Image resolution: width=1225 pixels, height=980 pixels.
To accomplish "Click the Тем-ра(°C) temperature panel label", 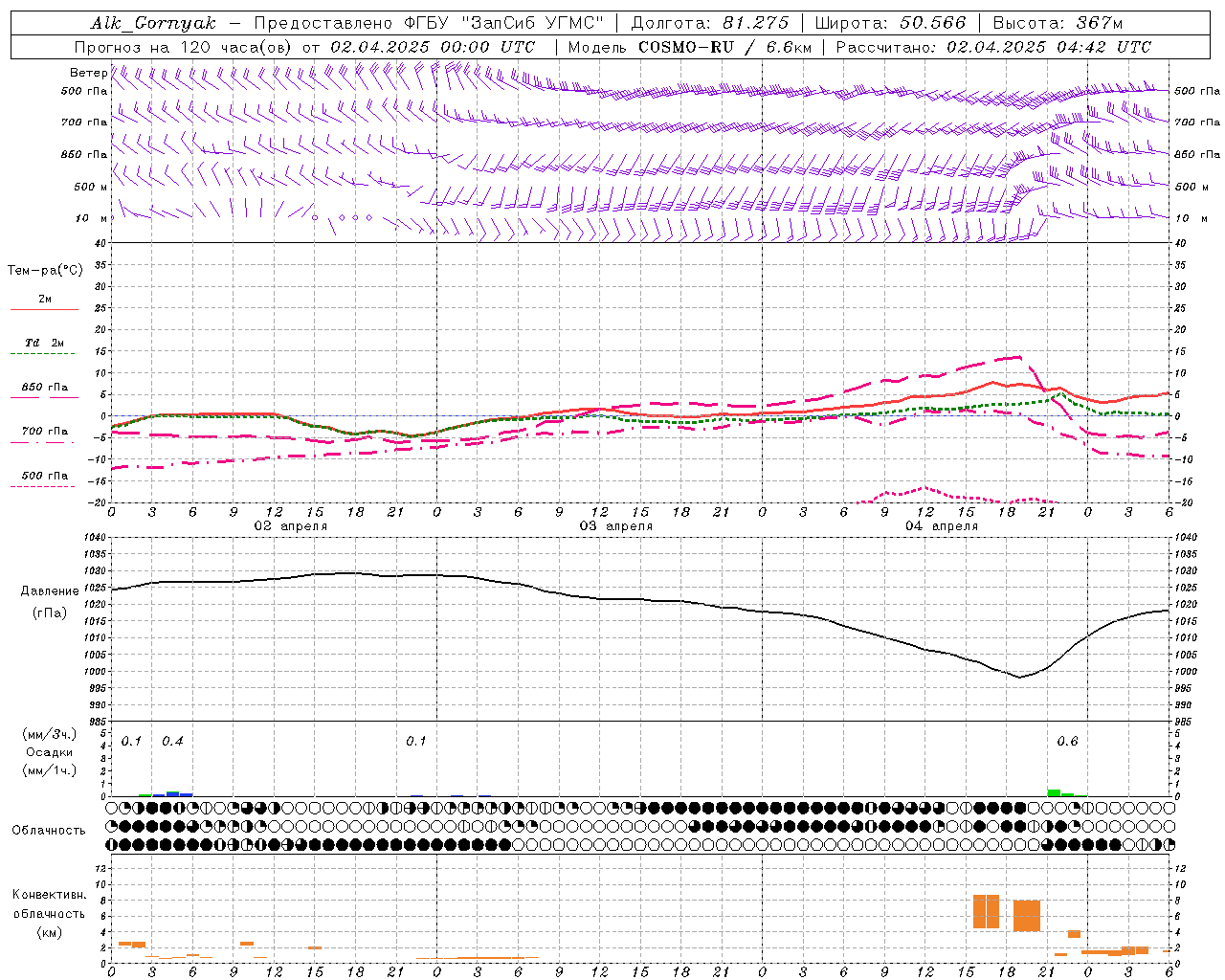I will (45, 271).
